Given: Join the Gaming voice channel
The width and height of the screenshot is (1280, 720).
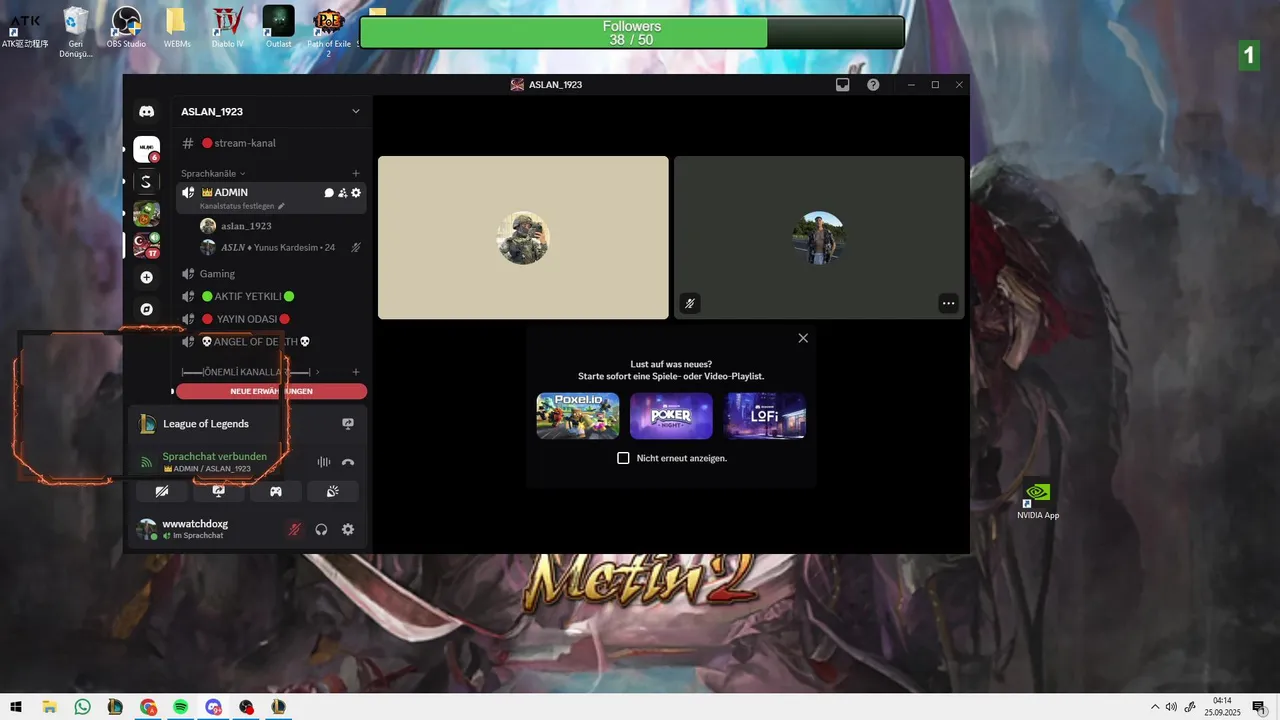Looking at the screenshot, I should pos(271,273).
